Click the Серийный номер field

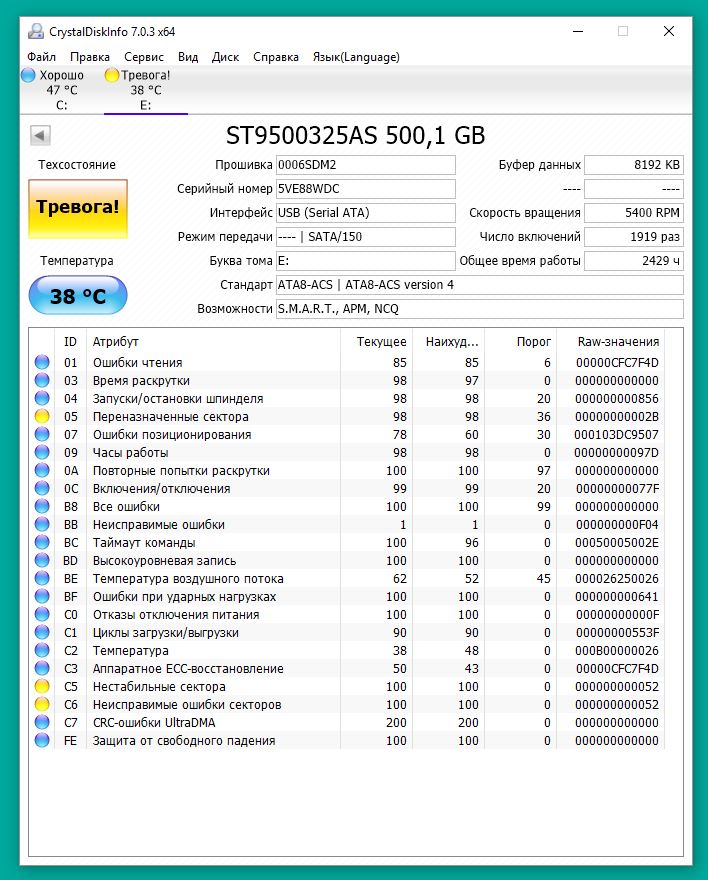pyautogui.click(x=365, y=189)
